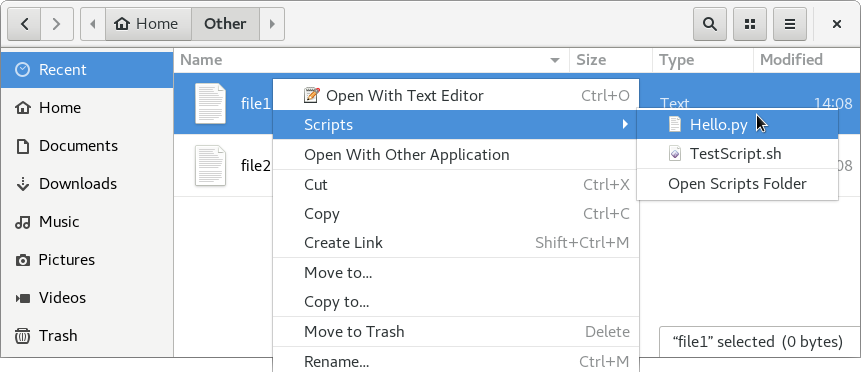The height and width of the screenshot is (372, 861).
Task: Open the hamburger menu button
Action: tap(790, 24)
